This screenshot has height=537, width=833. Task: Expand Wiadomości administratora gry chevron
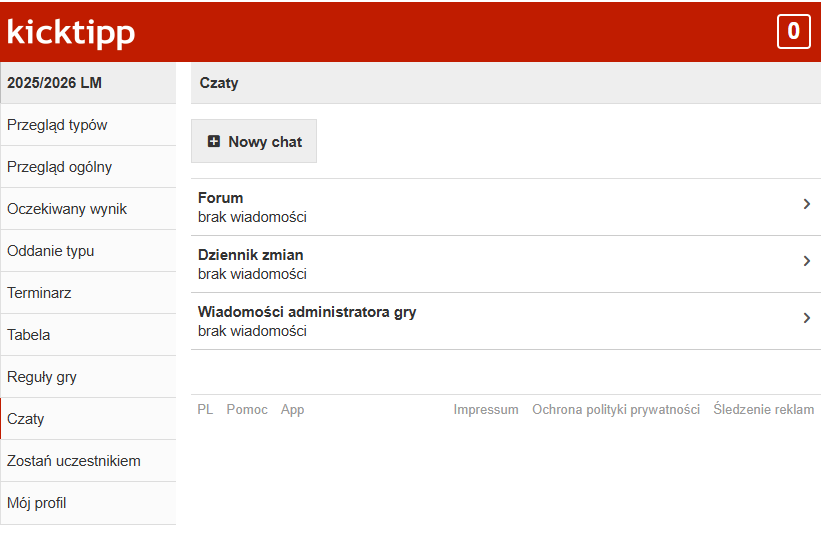pos(806,318)
